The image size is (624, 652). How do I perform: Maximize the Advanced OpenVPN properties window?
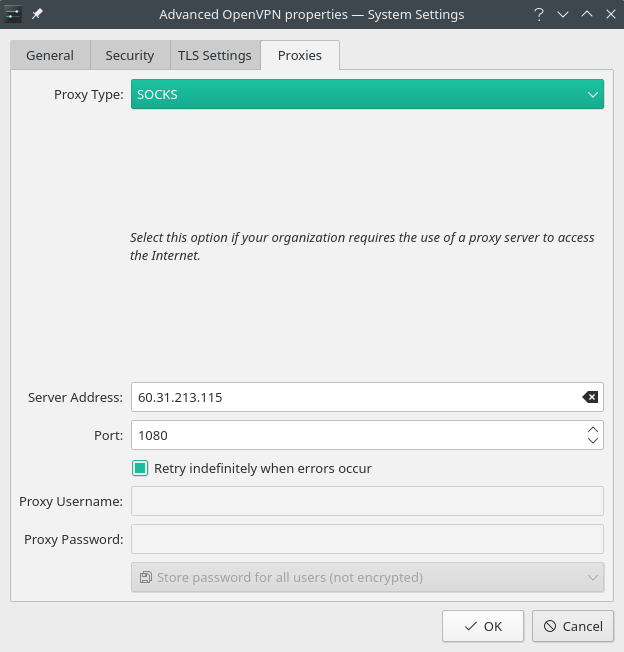tap(587, 14)
